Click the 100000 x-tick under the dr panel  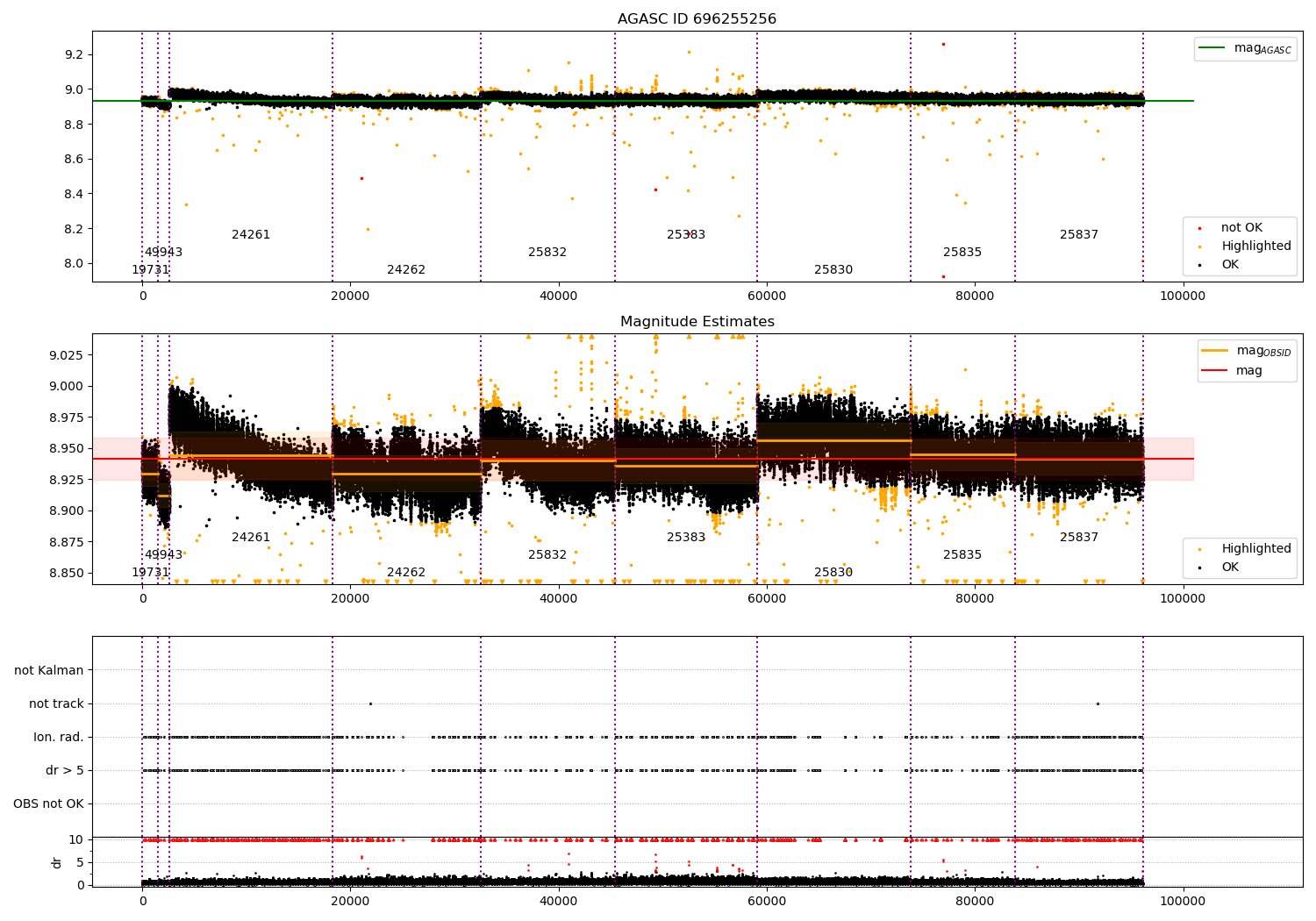1183,901
